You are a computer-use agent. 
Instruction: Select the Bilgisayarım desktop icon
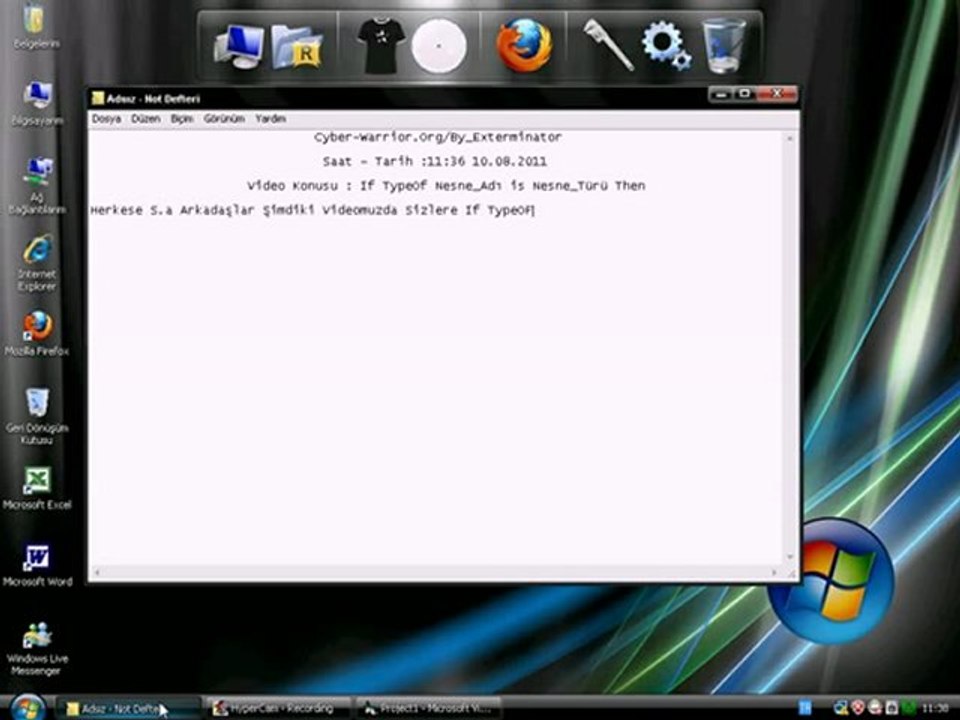pyautogui.click(x=37, y=104)
